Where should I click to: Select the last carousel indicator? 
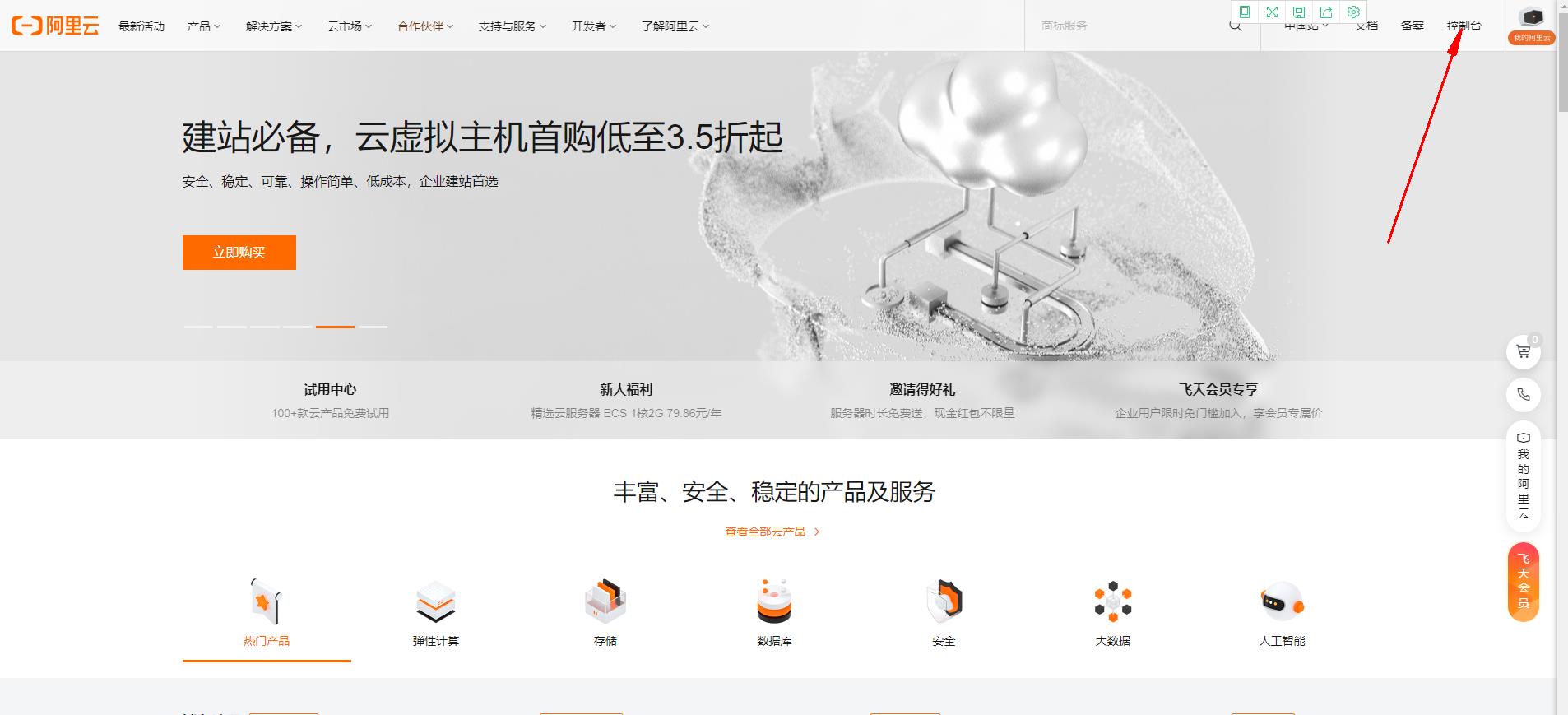[373, 327]
